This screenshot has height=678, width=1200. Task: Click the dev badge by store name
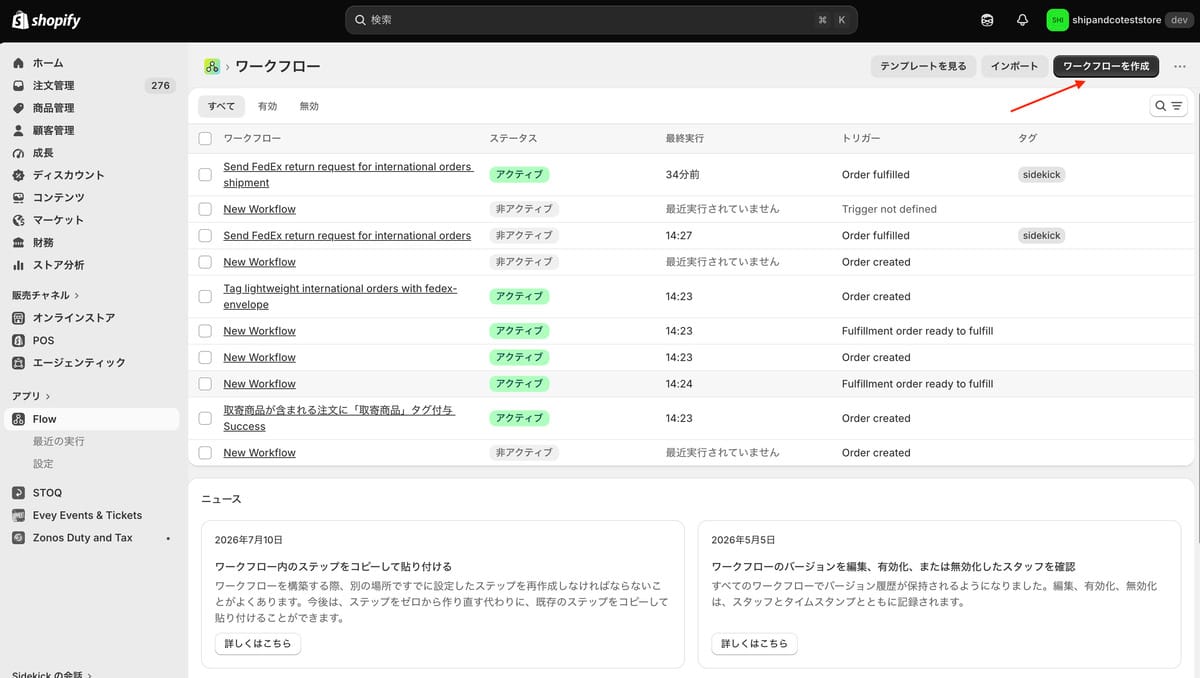coord(1177,20)
